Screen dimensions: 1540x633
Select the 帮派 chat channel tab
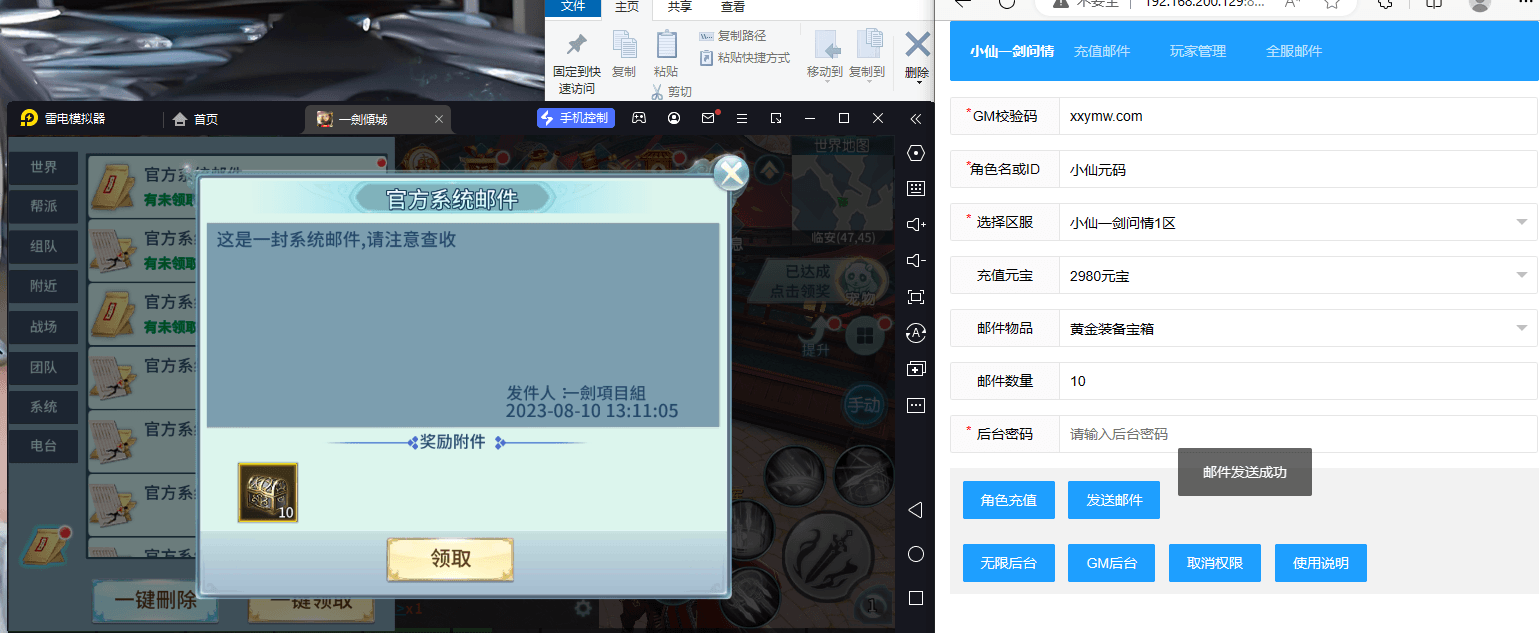43,207
